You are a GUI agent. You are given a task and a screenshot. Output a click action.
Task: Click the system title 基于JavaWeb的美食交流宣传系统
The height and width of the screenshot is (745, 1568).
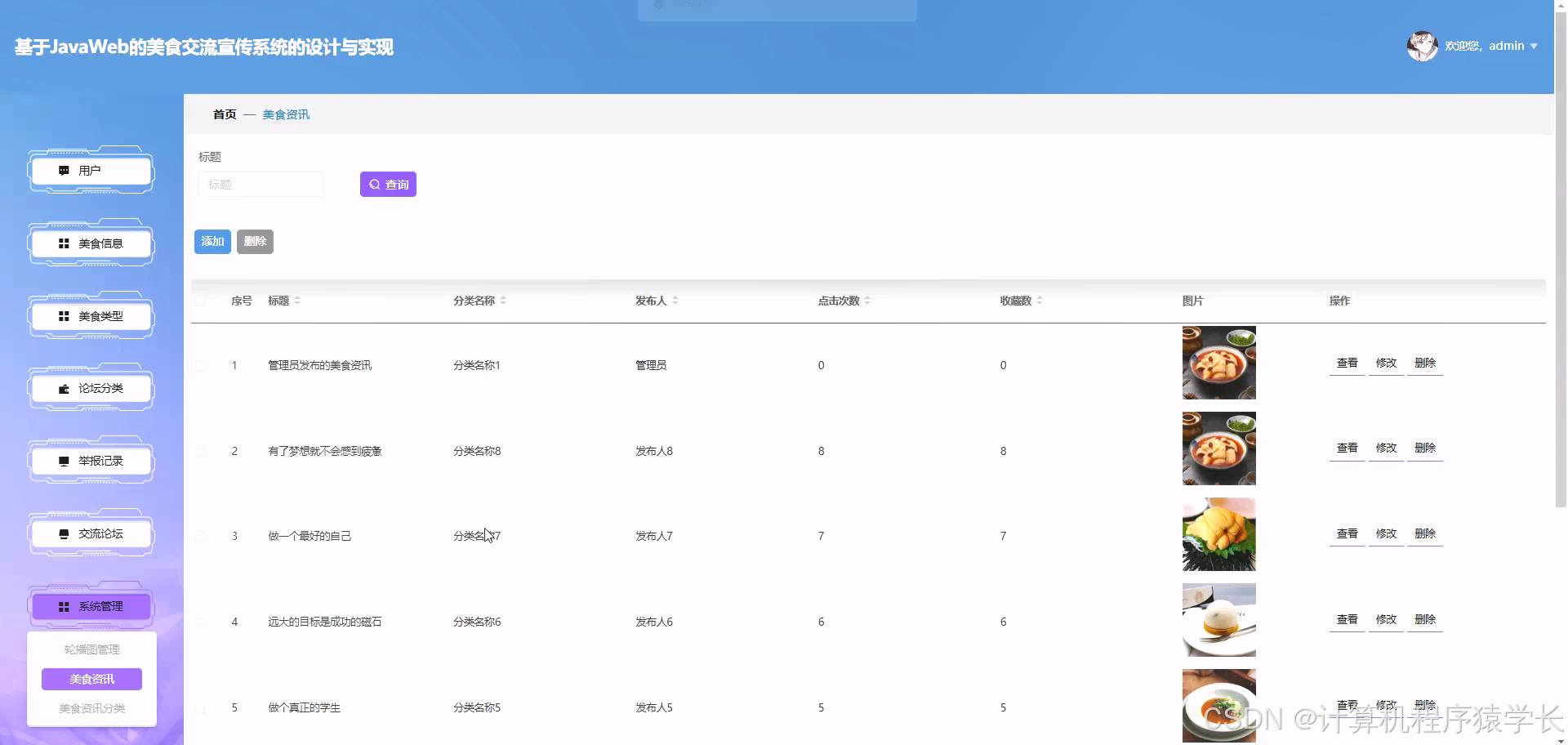pos(203,47)
